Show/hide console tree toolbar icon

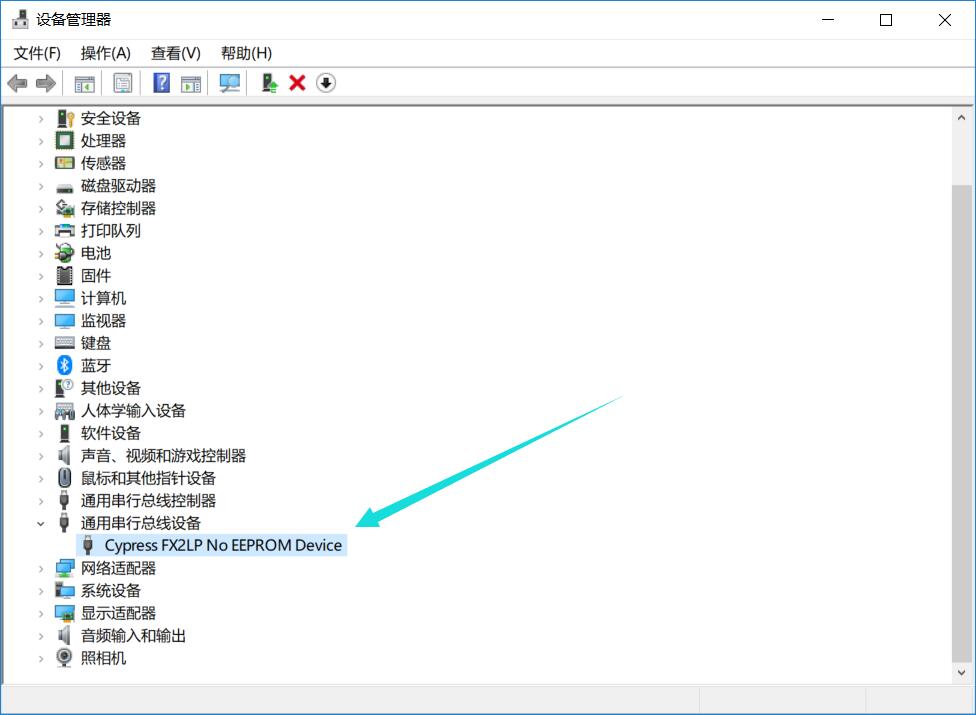(85, 83)
